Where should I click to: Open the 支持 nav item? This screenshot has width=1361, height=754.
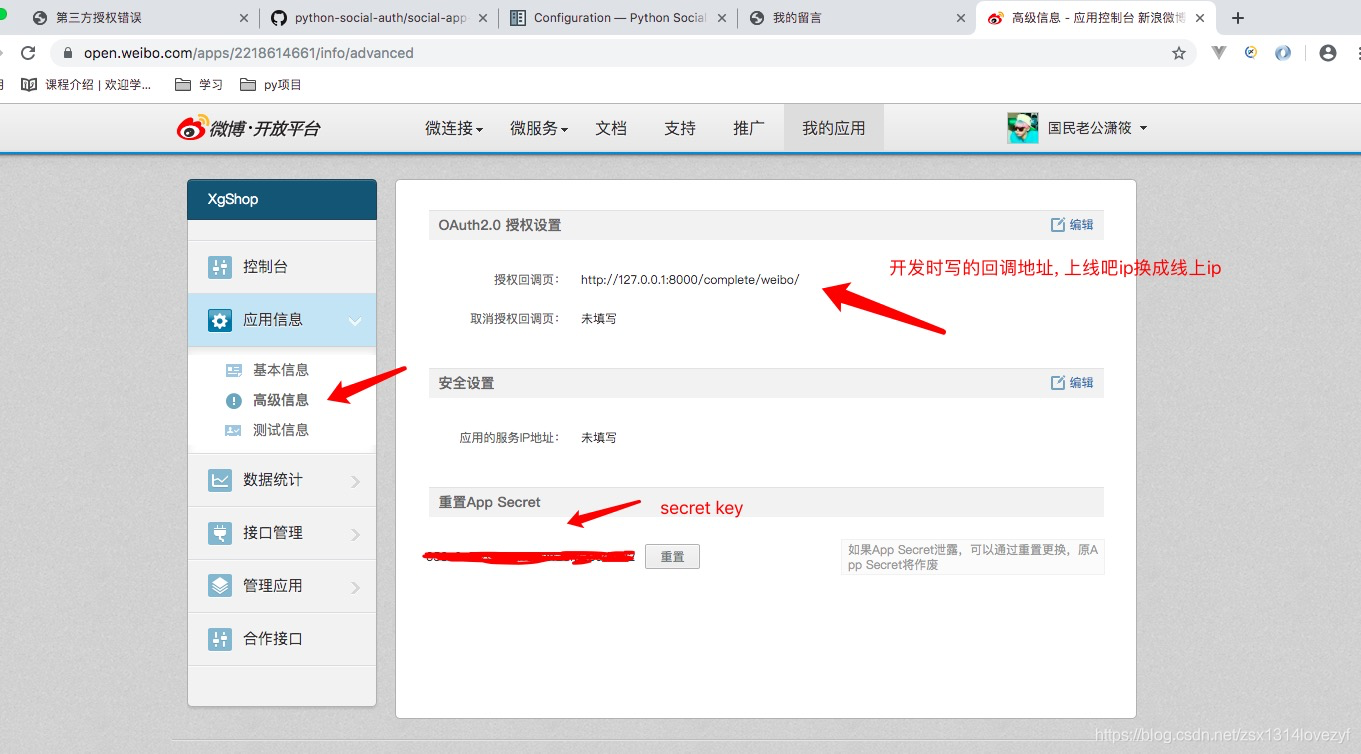pos(680,128)
